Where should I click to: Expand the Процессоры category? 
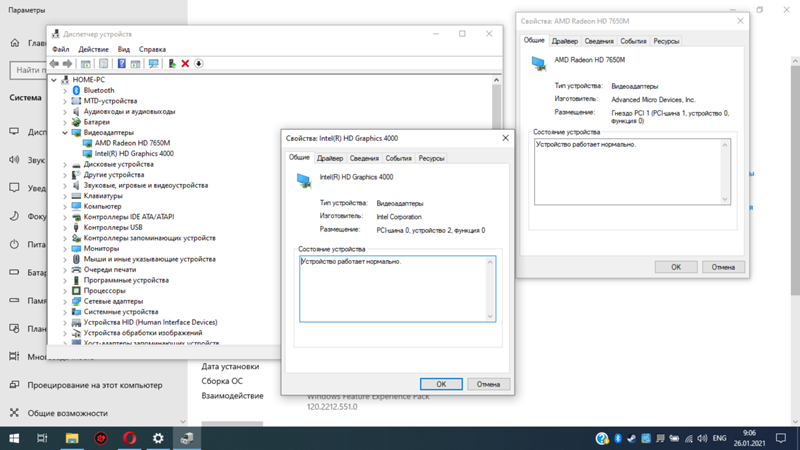pyautogui.click(x=65, y=291)
